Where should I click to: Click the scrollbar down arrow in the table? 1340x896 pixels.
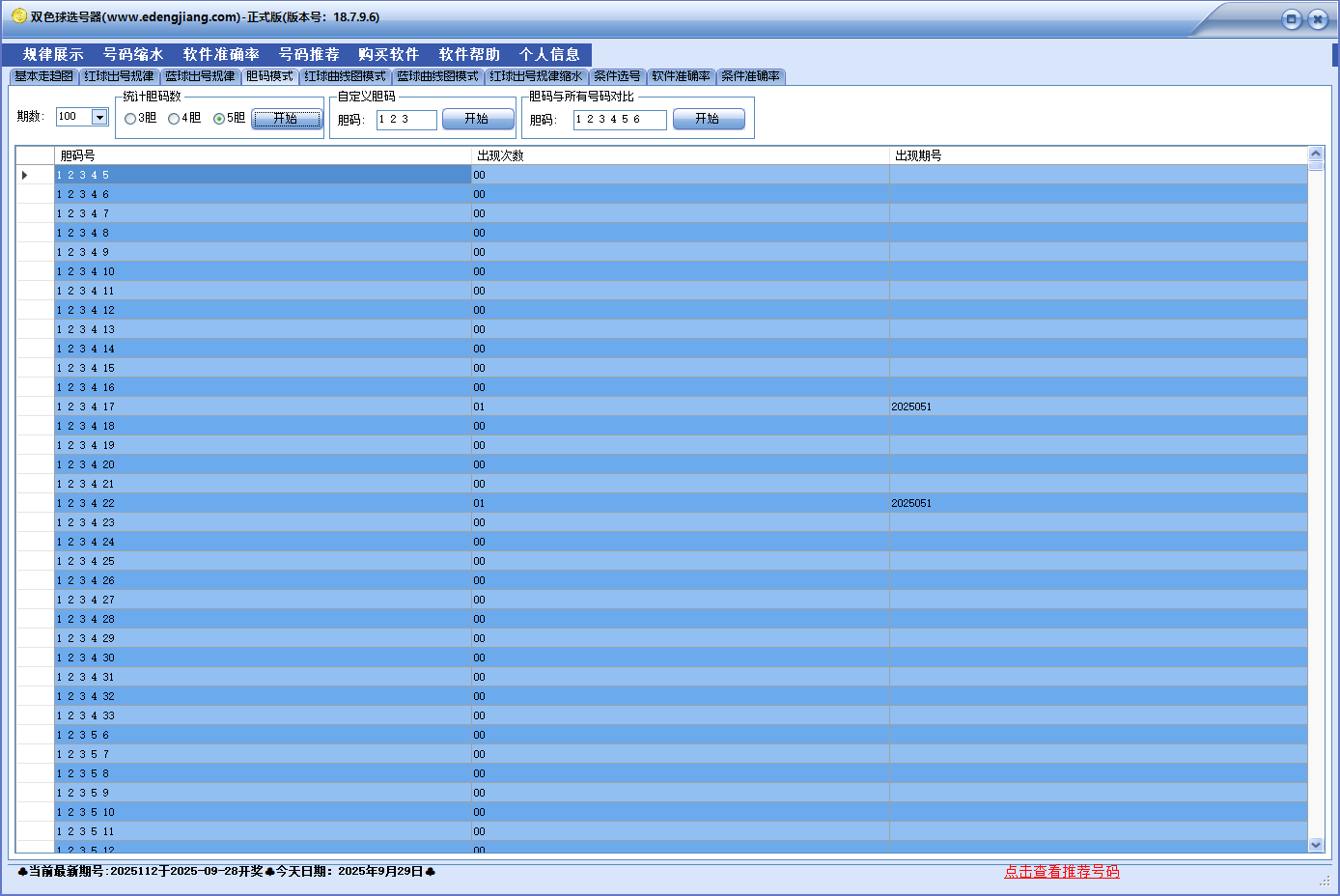coord(1315,845)
